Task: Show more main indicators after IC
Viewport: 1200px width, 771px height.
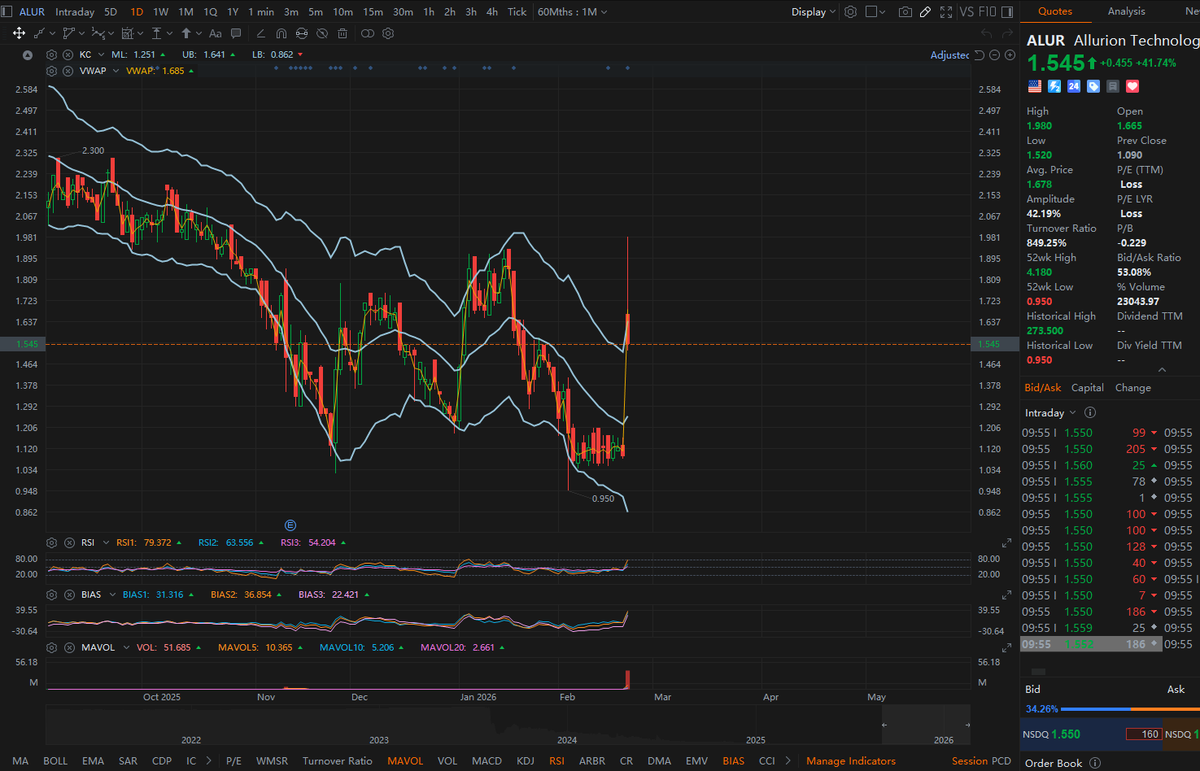Action: 207,761
